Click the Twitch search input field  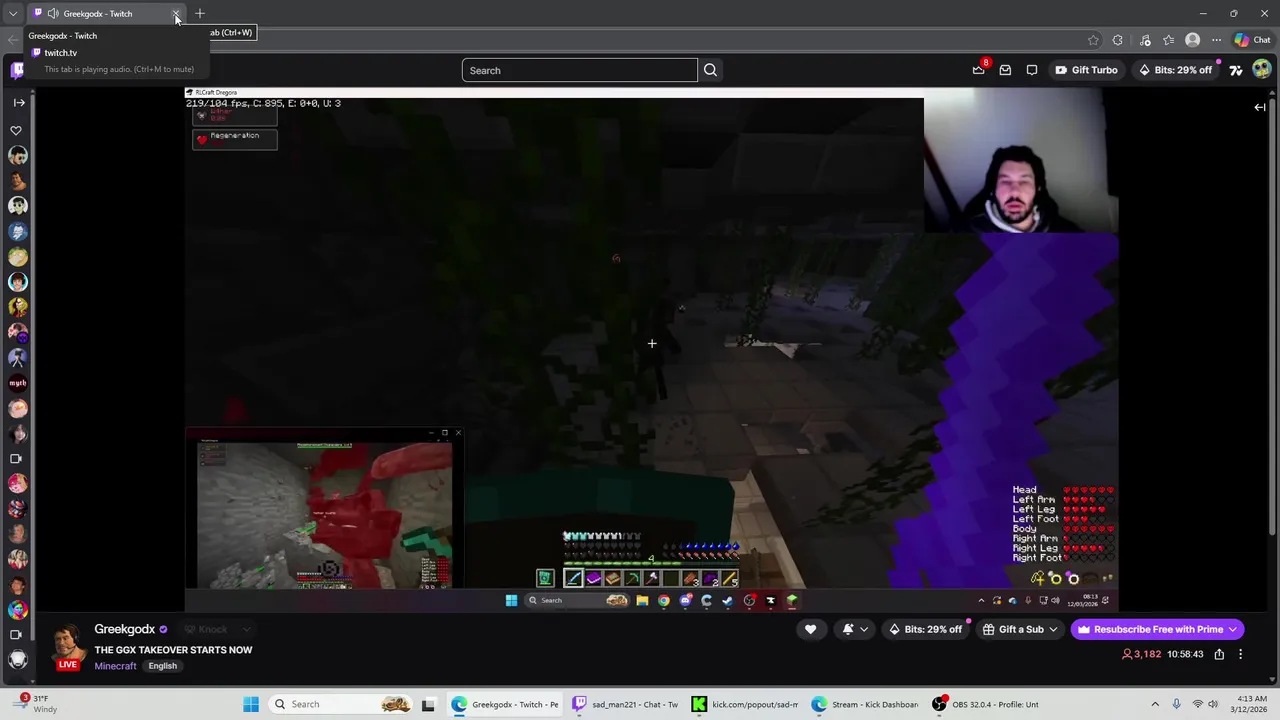(x=580, y=70)
